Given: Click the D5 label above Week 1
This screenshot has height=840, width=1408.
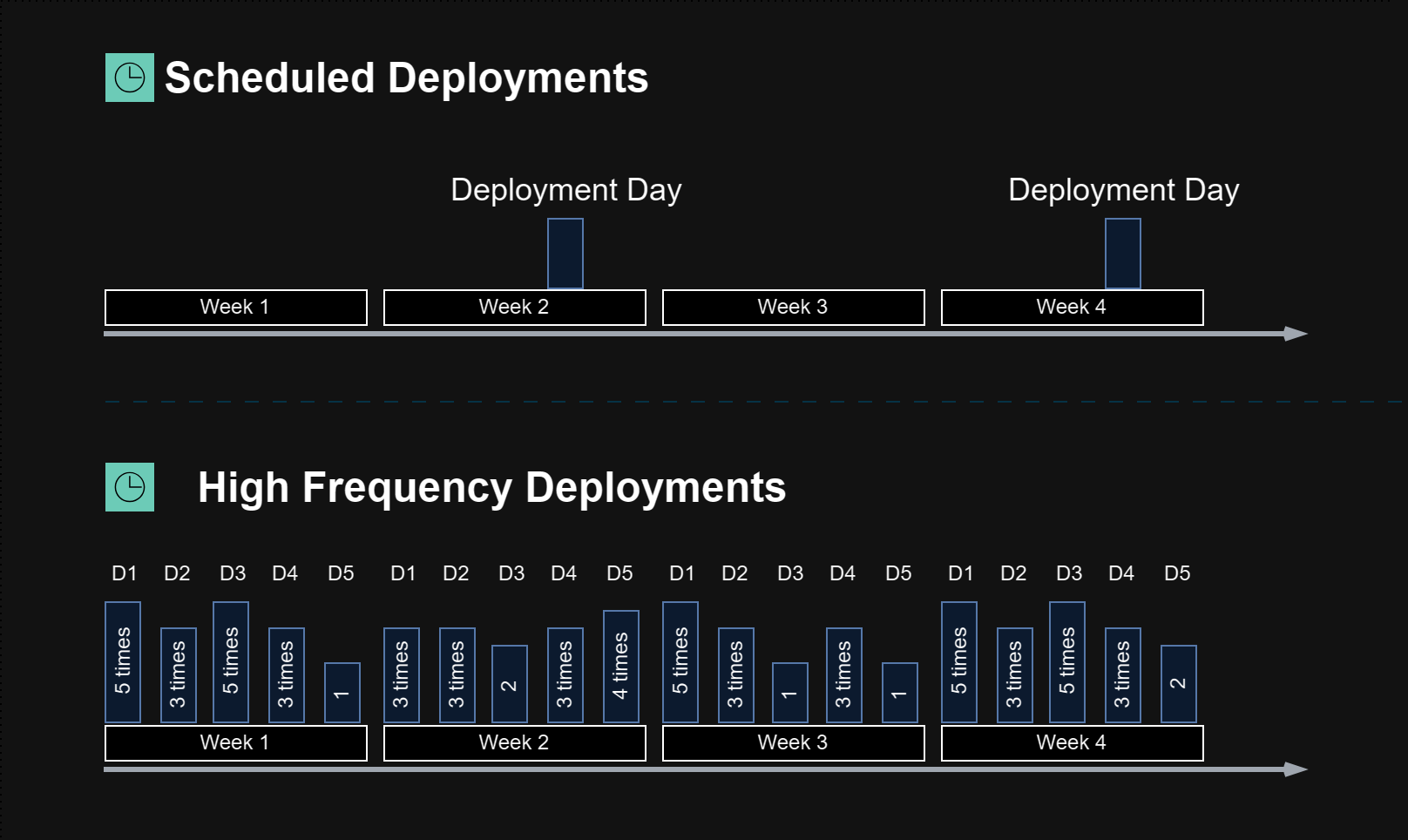Looking at the screenshot, I should coord(341,573).
